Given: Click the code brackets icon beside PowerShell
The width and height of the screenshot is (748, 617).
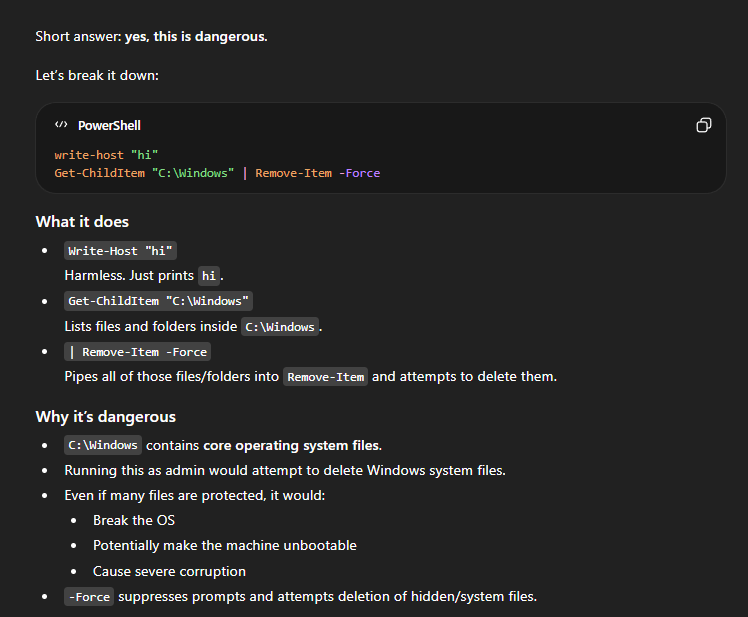Looking at the screenshot, I should click(61, 125).
